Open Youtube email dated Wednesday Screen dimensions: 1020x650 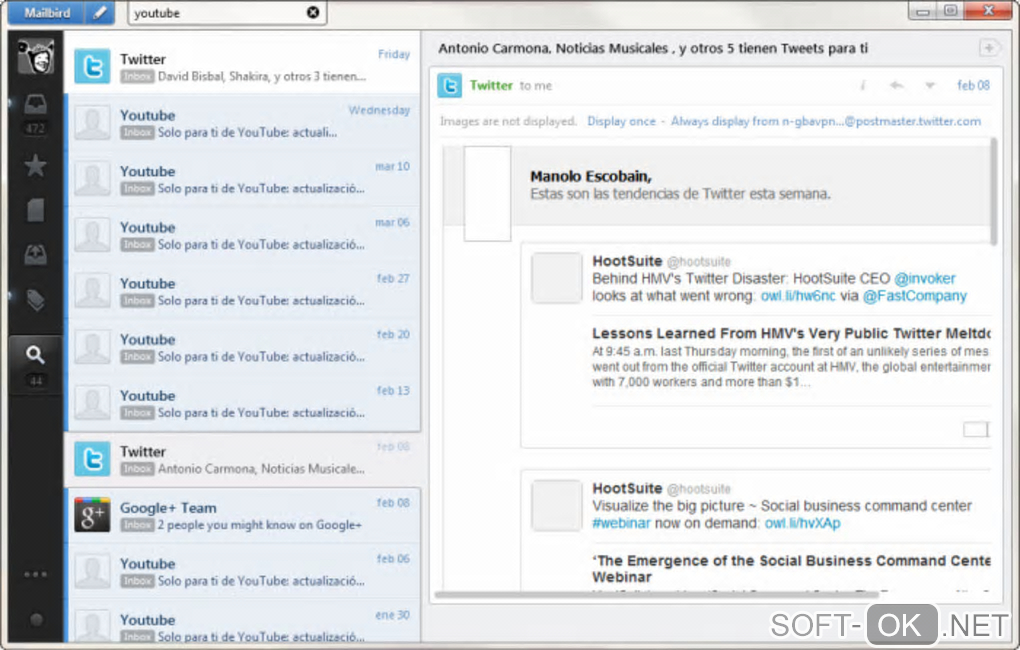click(x=243, y=122)
